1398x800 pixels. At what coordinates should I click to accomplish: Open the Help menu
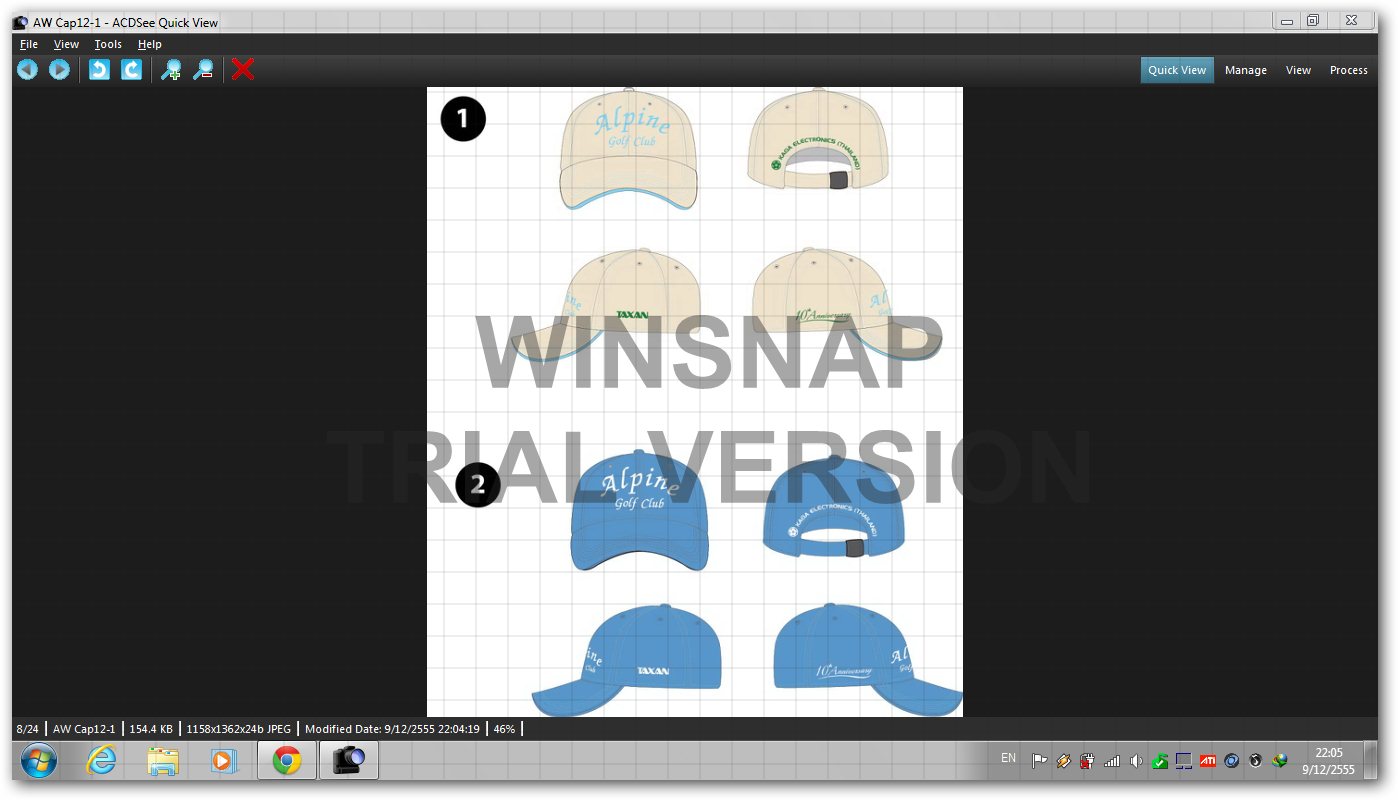(x=150, y=44)
